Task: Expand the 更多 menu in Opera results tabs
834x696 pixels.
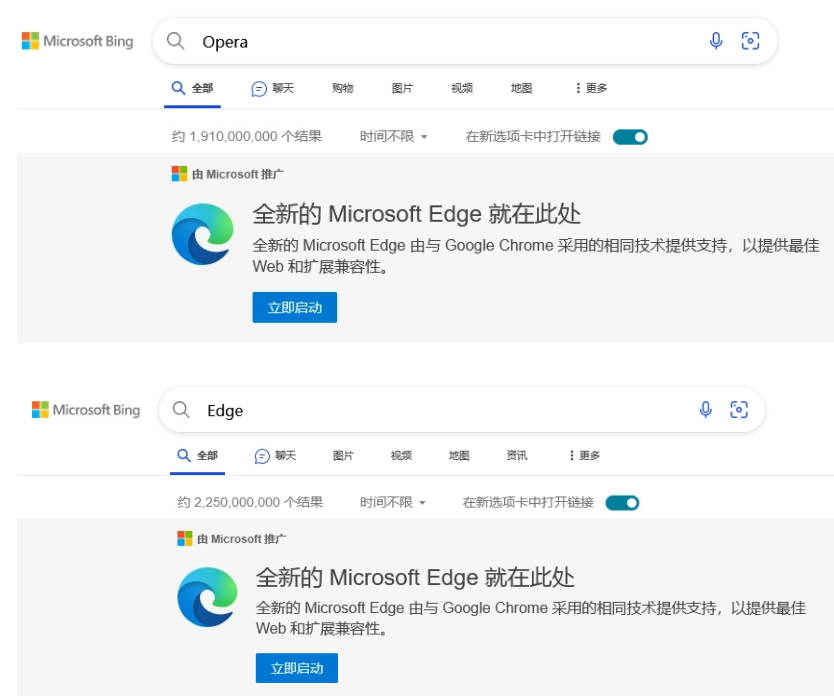Action: point(591,88)
